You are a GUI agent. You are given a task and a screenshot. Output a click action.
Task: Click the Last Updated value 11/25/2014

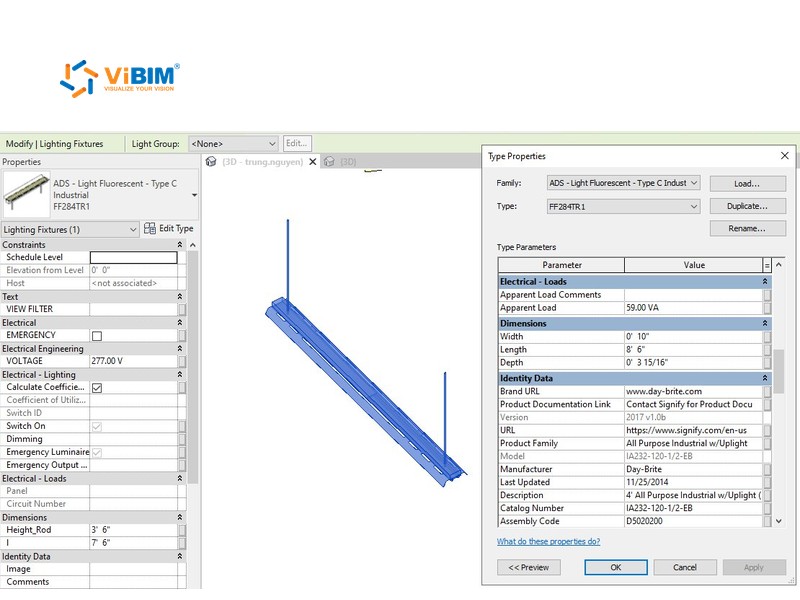pos(693,482)
